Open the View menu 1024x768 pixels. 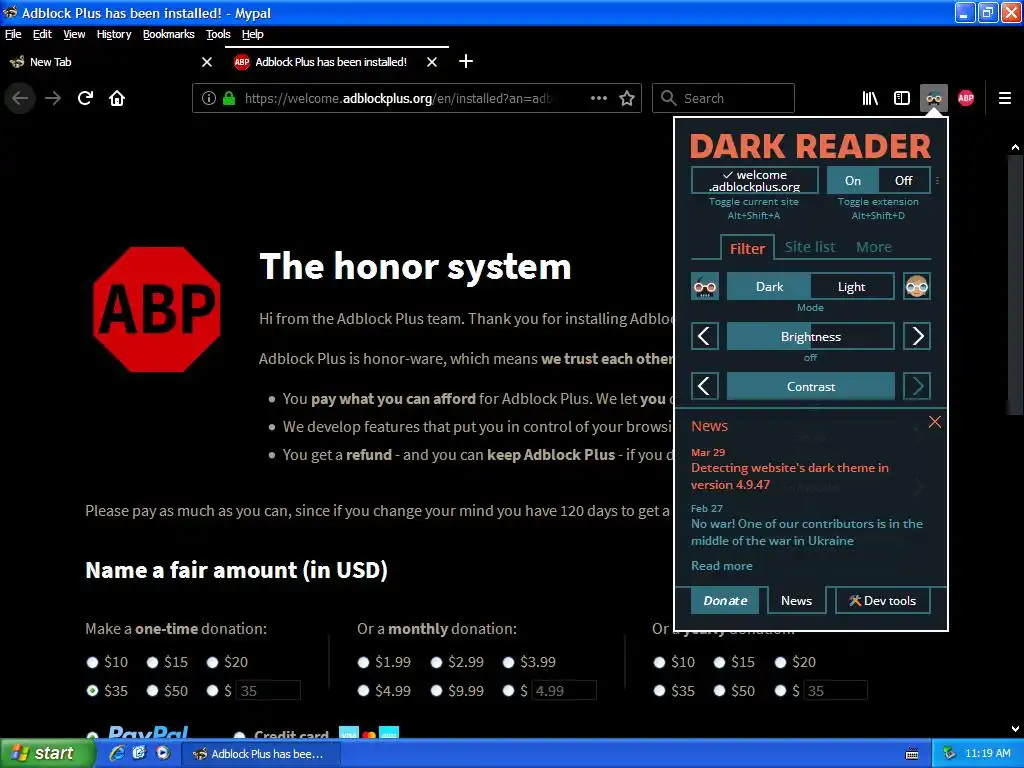pyautogui.click(x=74, y=34)
